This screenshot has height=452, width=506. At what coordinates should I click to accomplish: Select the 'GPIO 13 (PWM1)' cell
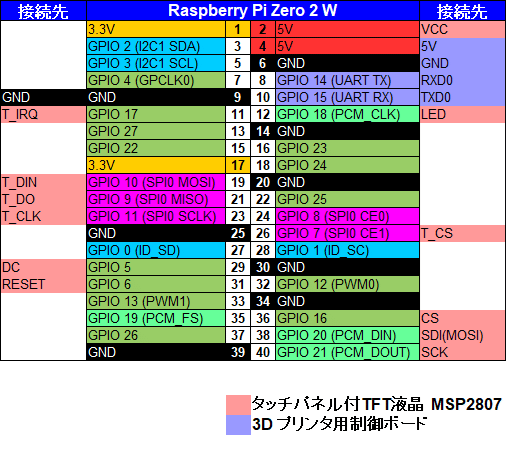156,301
